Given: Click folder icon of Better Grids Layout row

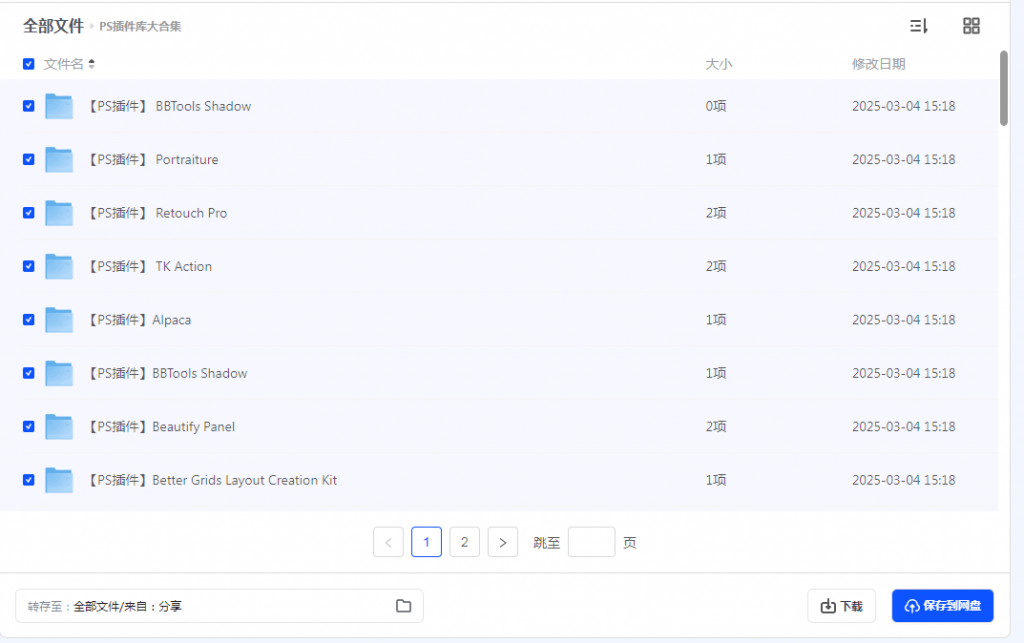Looking at the screenshot, I should point(59,480).
